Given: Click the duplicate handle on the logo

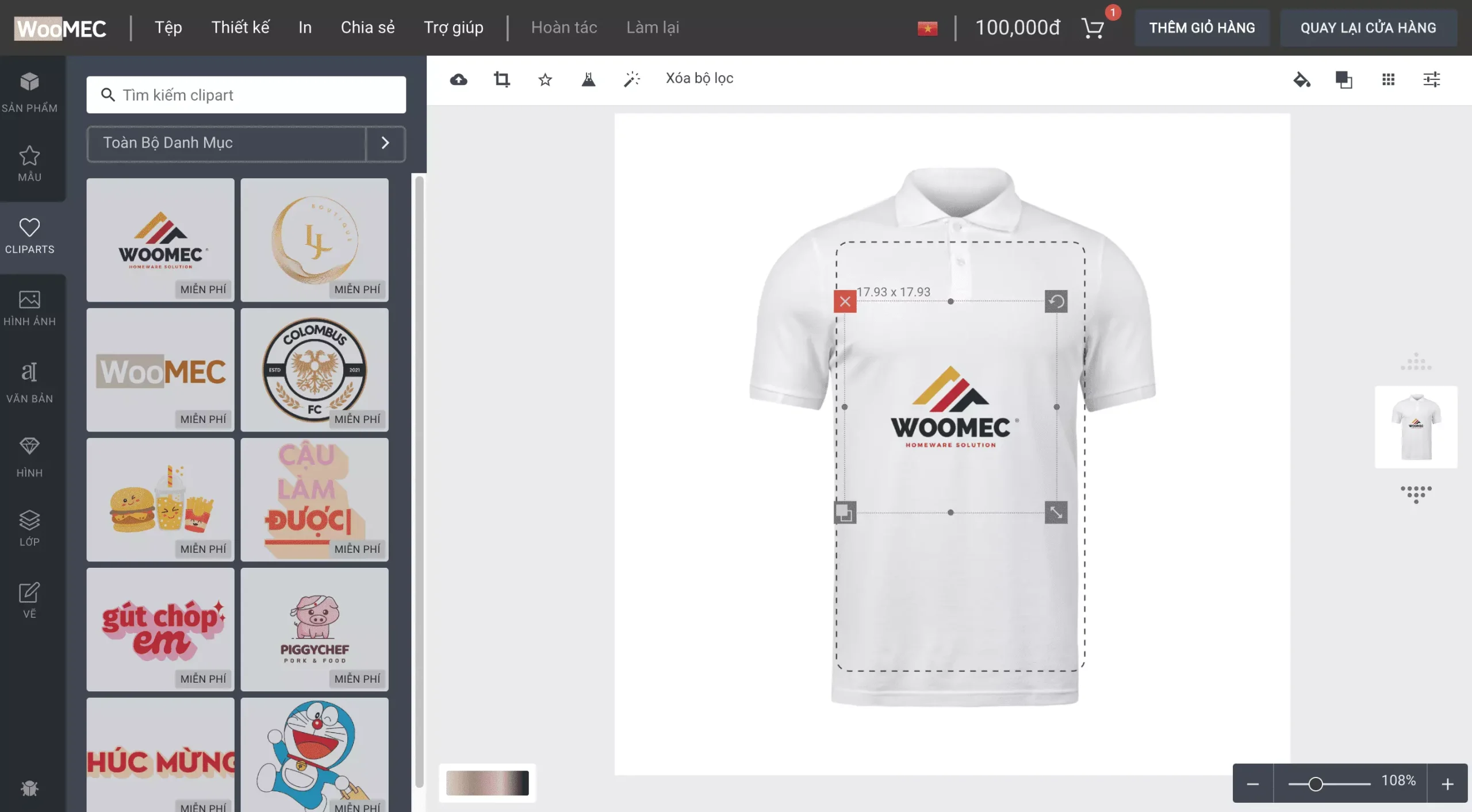Looking at the screenshot, I should pyautogui.click(x=845, y=512).
